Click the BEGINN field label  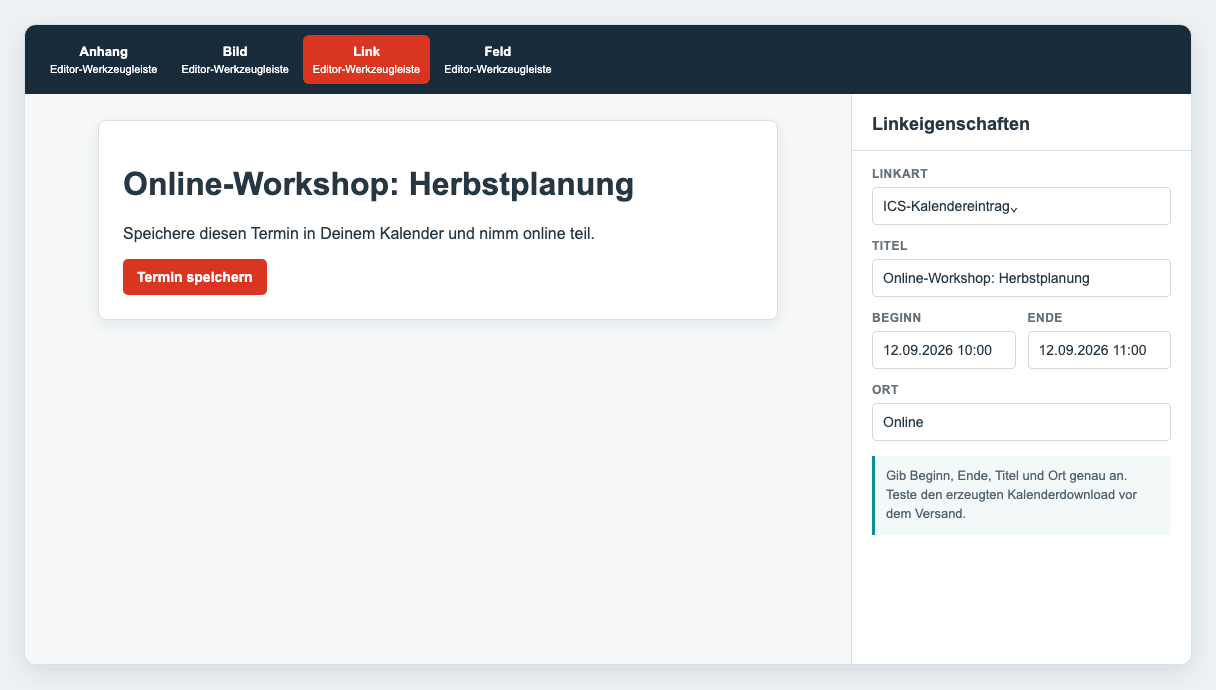click(x=896, y=318)
